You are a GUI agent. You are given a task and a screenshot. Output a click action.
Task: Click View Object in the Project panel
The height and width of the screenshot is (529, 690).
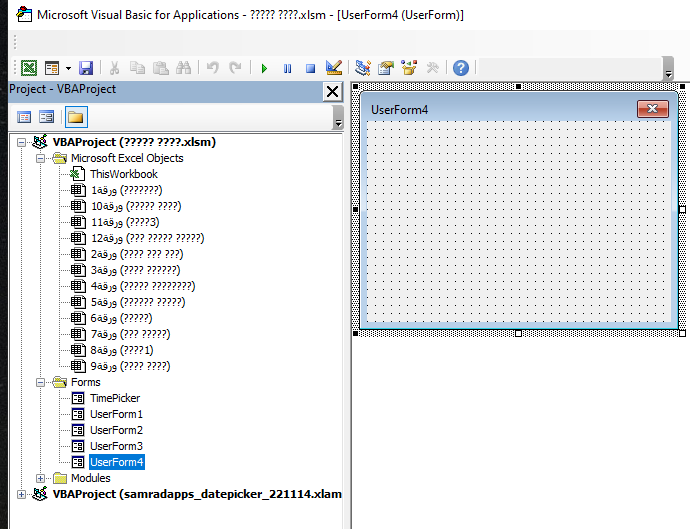tap(46, 117)
